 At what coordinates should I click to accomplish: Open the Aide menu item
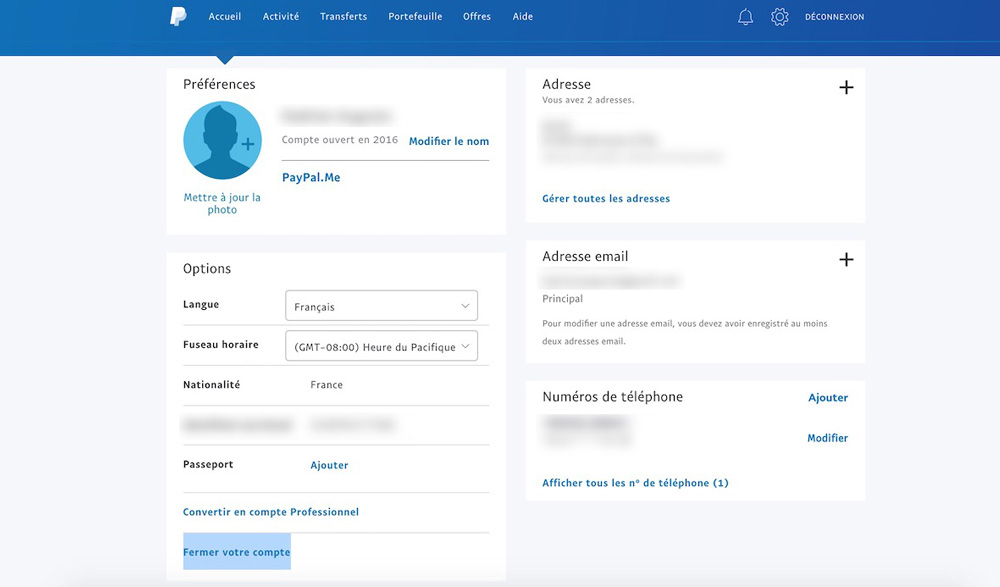(x=523, y=17)
